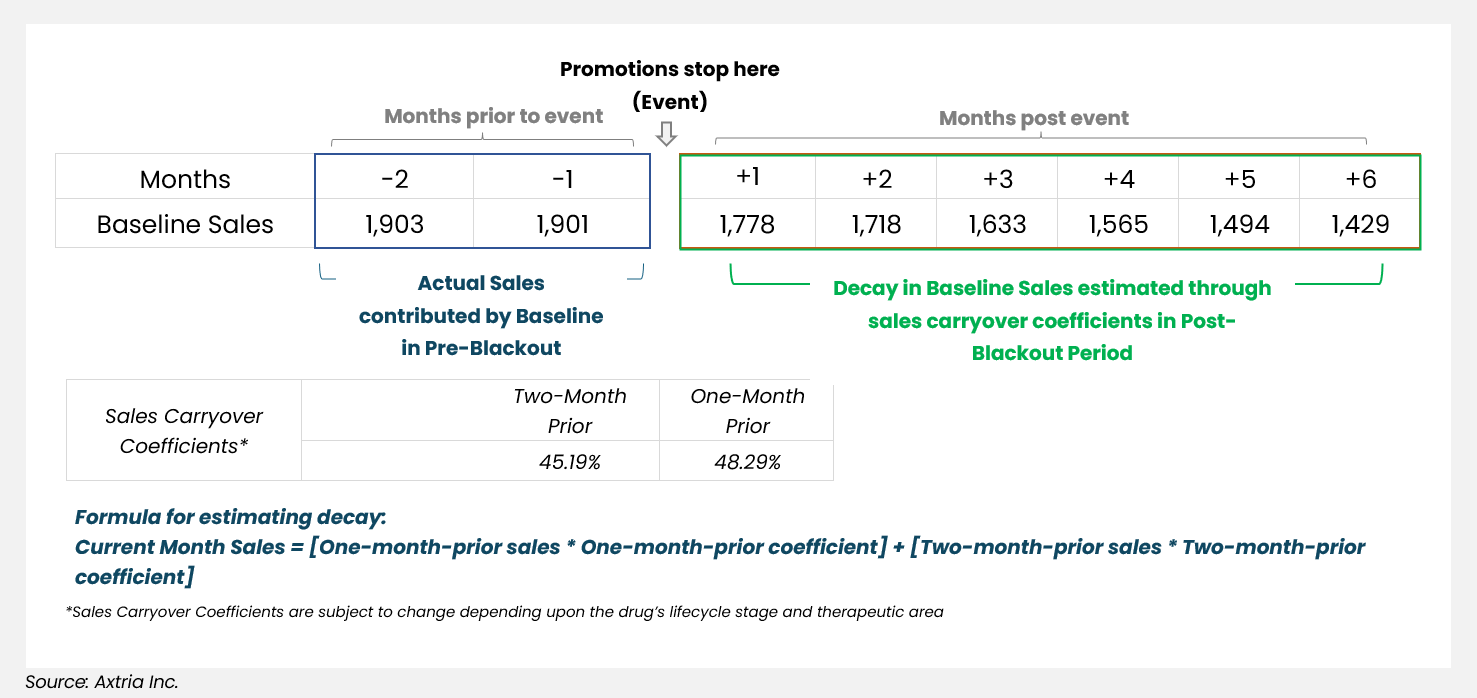Screen dimensions: 1477x698
Task: Select the month -1 header cell
Action: click(x=561, y=179)
